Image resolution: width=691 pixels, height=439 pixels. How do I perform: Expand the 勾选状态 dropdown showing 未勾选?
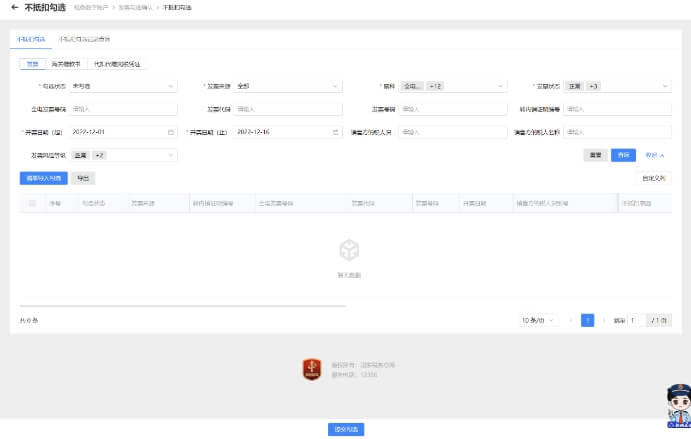pyautogui.click(x=123, y=86)
